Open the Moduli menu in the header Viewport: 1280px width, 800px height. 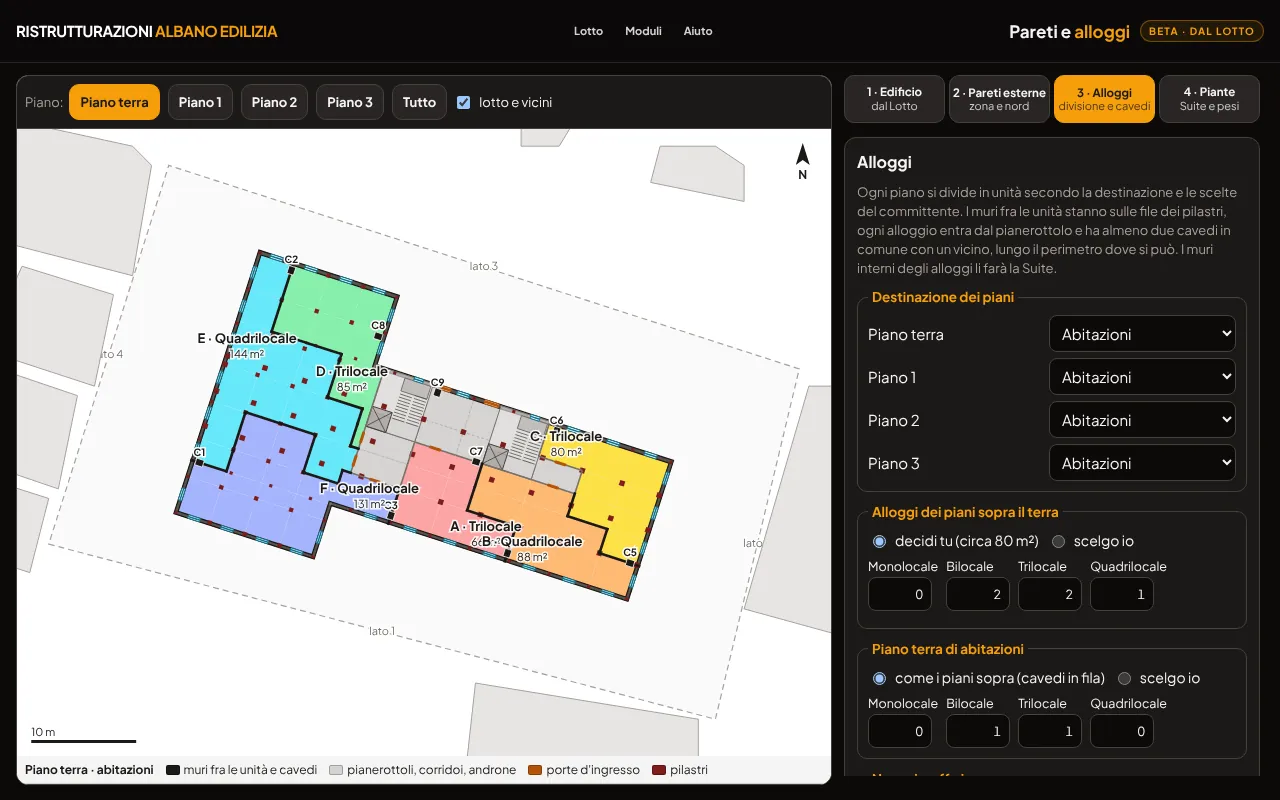tap(643, 31)
